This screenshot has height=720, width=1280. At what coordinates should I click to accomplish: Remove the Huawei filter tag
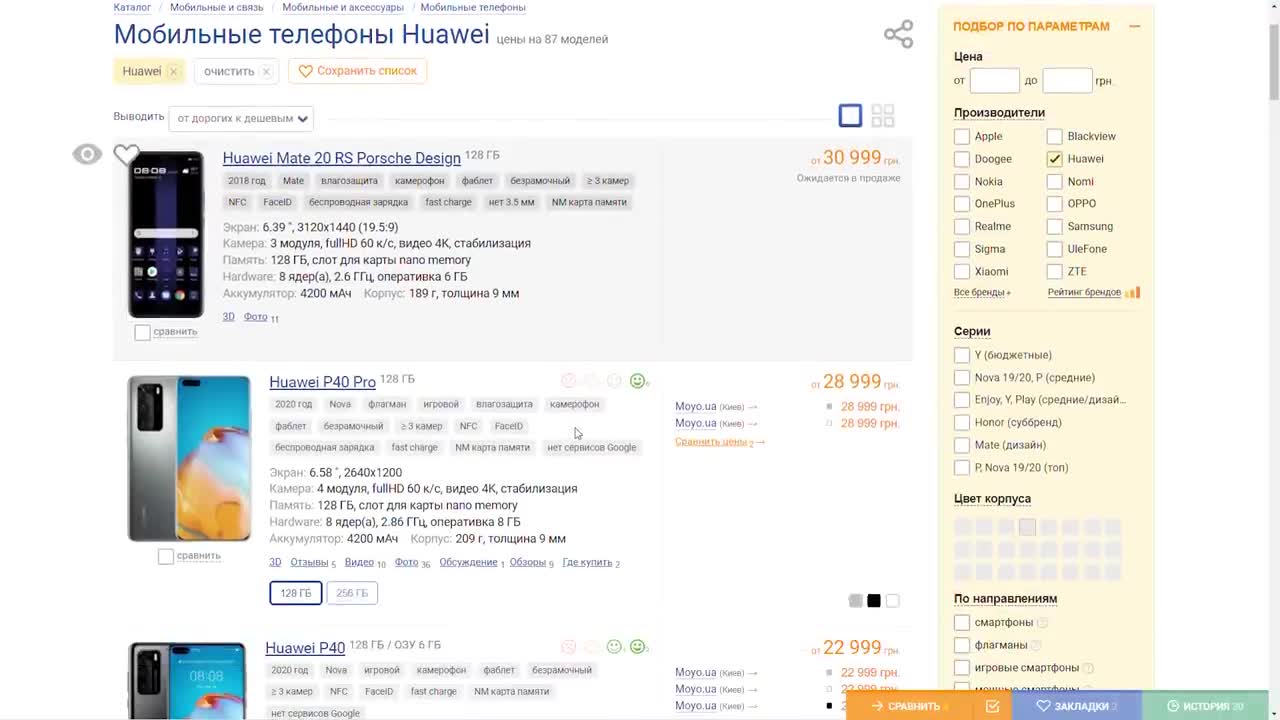(173, 71)
